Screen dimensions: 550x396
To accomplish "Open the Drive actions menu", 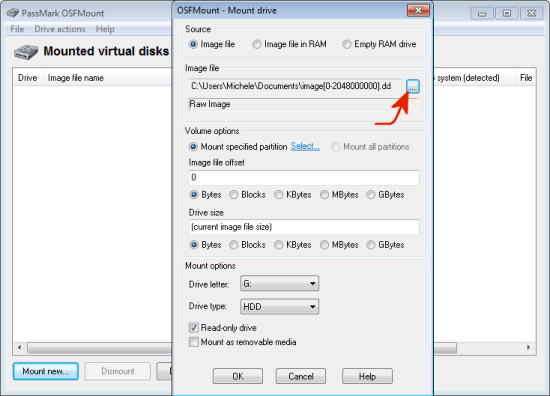I will (60, 29).
